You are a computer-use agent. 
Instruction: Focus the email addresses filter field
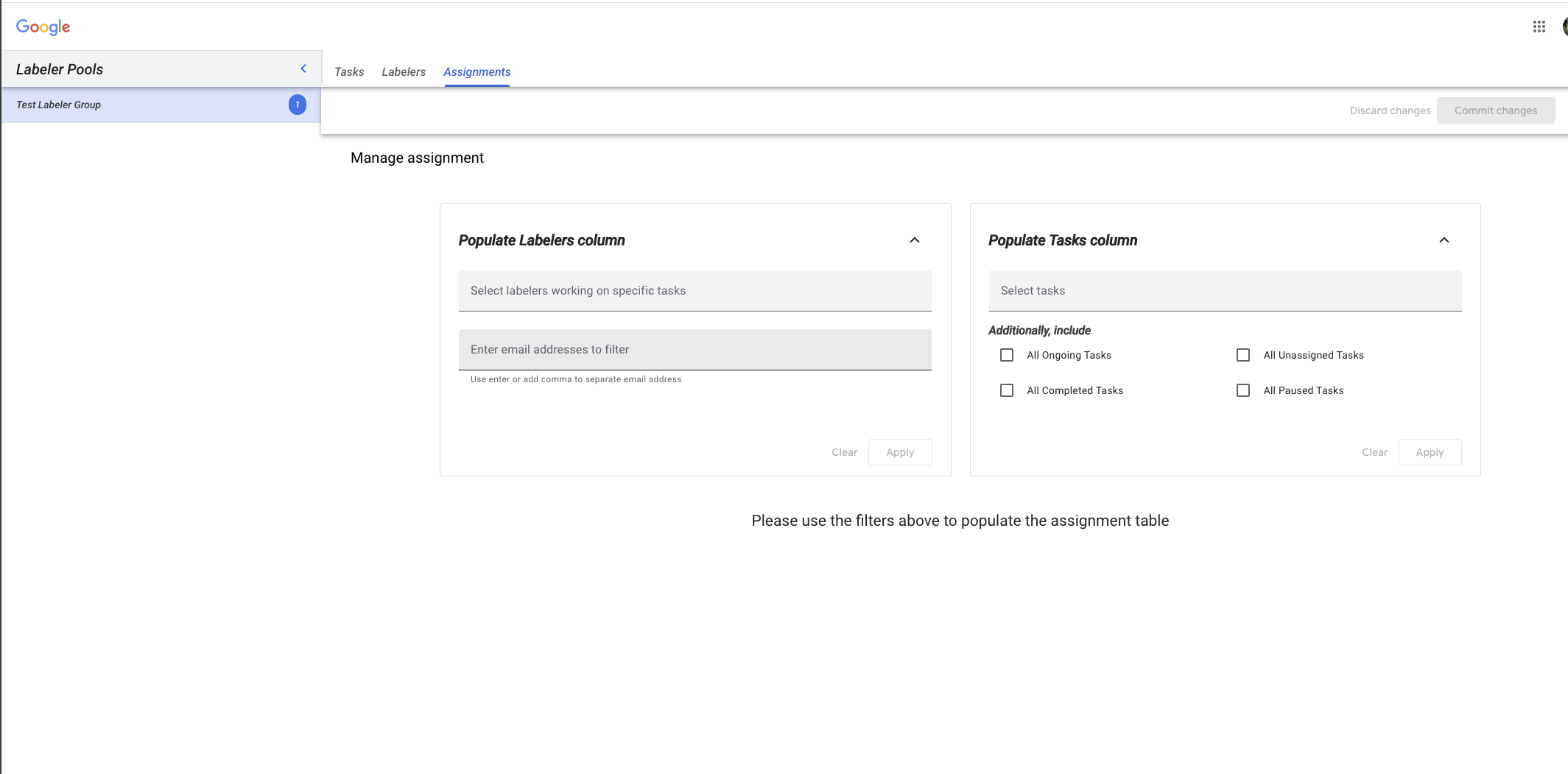[694, 350]
